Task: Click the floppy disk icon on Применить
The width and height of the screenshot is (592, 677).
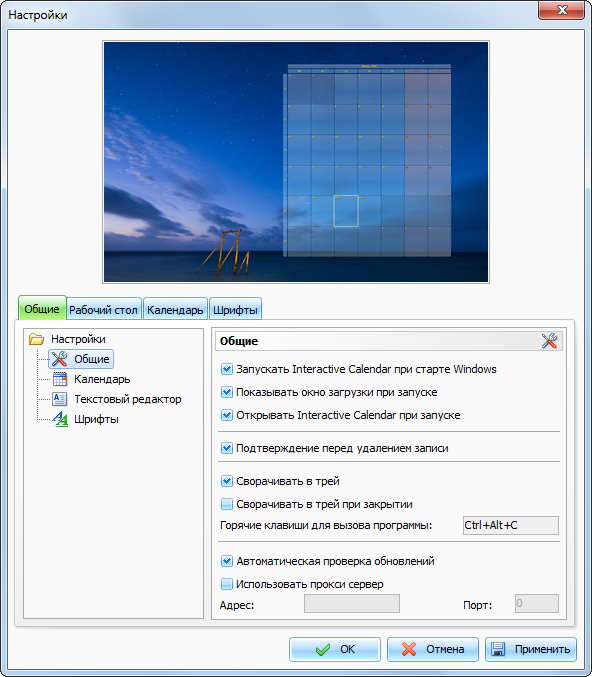Action: [x=498, y=649]
